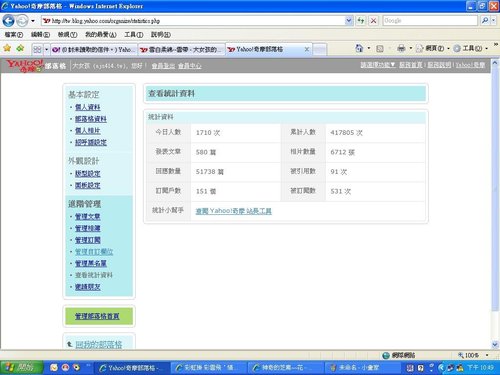Click the second red quick launch icon
The image size is (500, 375).
pyautogui.click(x=65, y=367)
